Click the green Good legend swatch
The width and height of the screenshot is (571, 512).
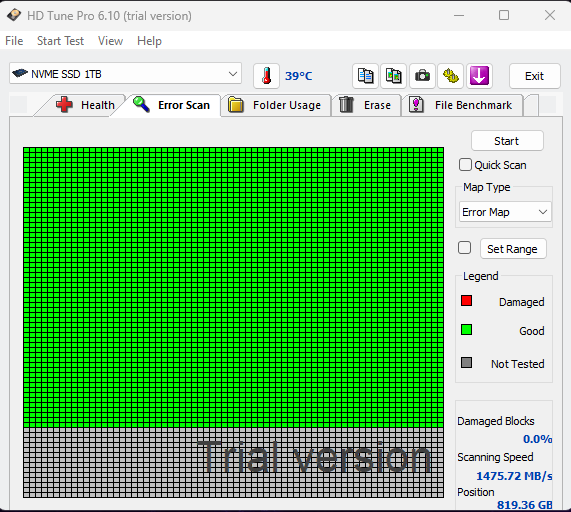466,330
